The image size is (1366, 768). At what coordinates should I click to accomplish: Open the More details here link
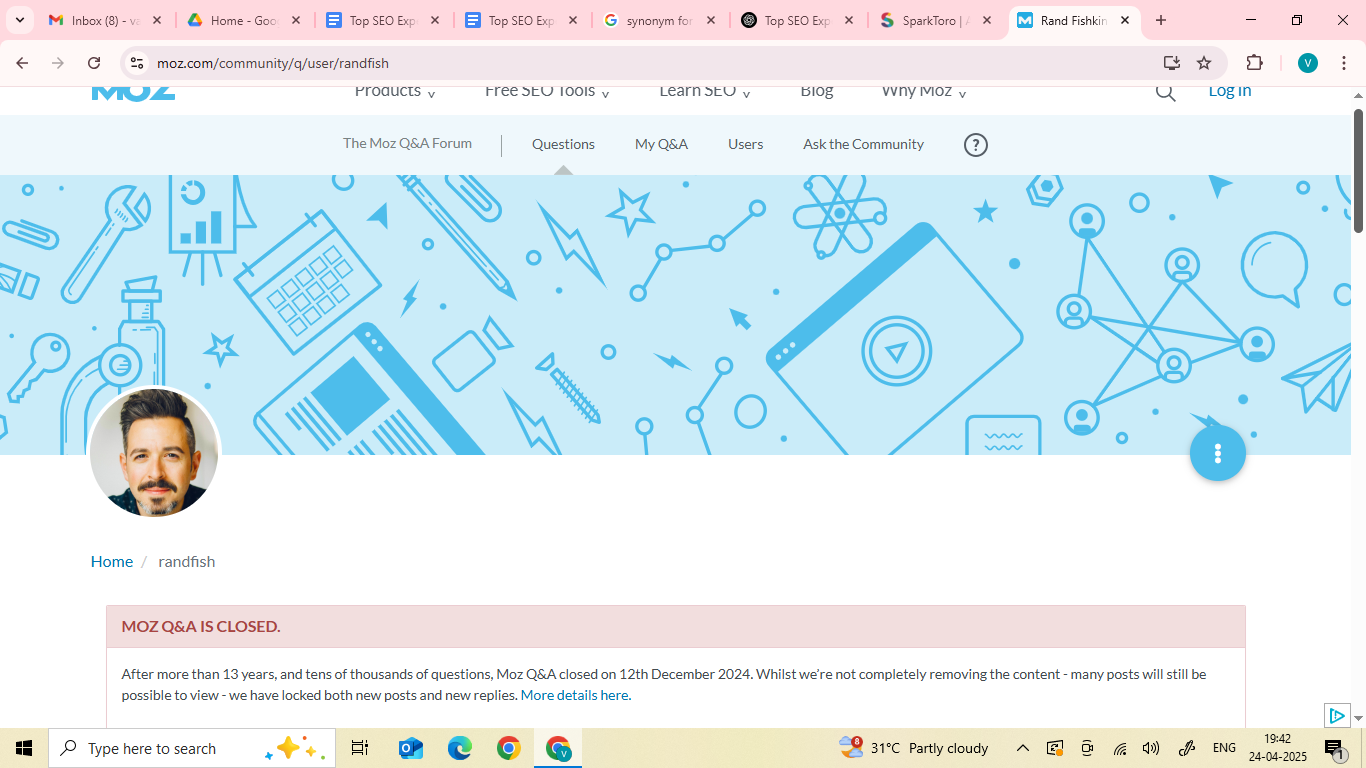[x=575, y=695]
